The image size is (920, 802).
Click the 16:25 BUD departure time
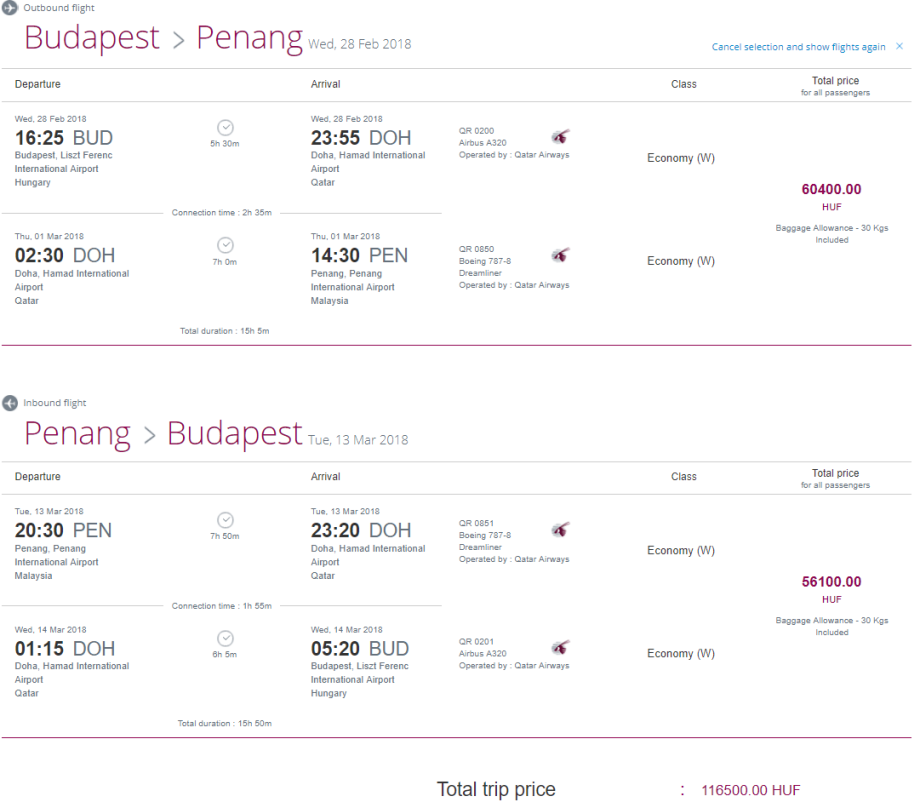[x=64, y=138]
